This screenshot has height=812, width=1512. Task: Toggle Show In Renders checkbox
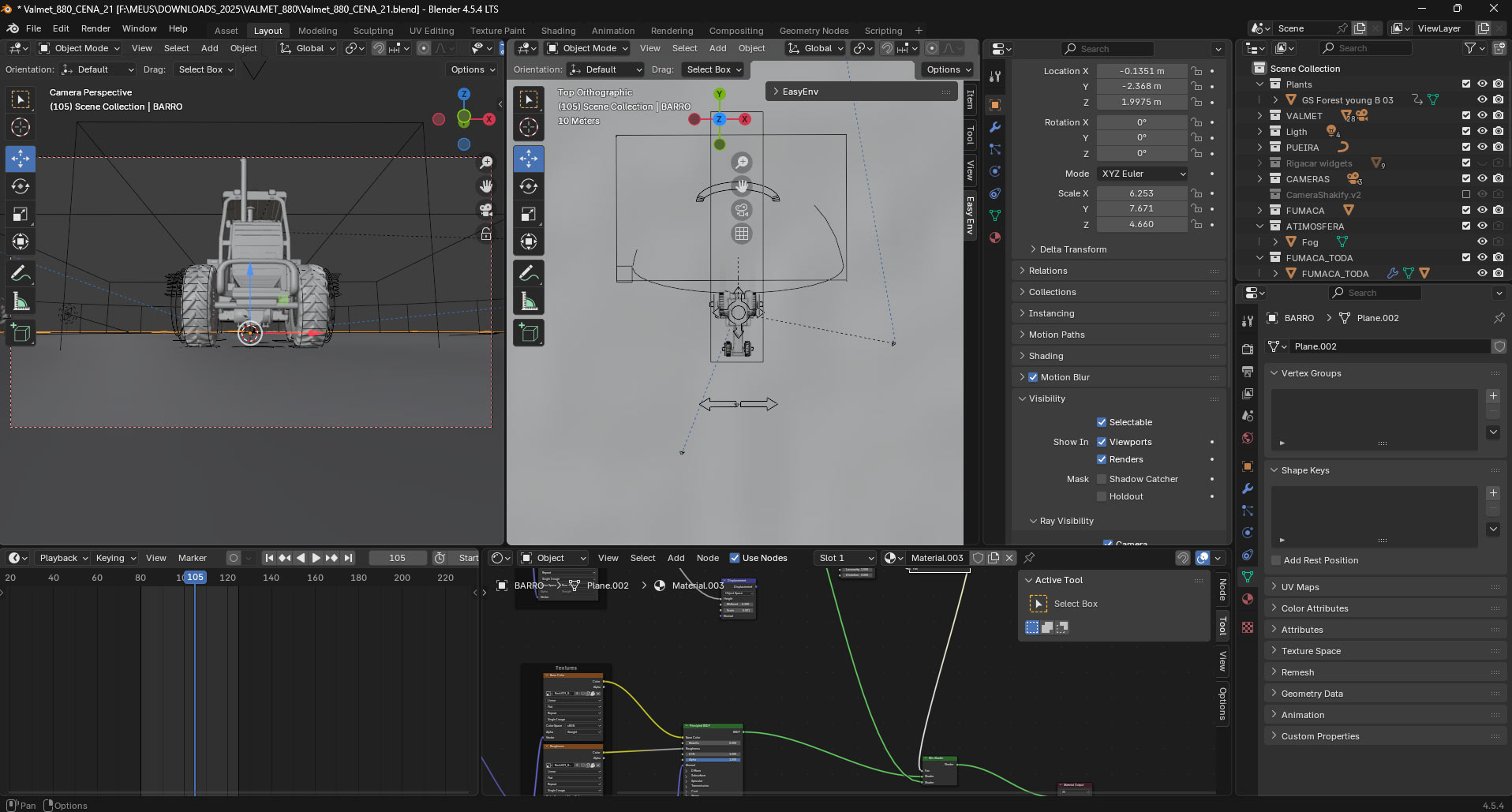[1102, 459]
